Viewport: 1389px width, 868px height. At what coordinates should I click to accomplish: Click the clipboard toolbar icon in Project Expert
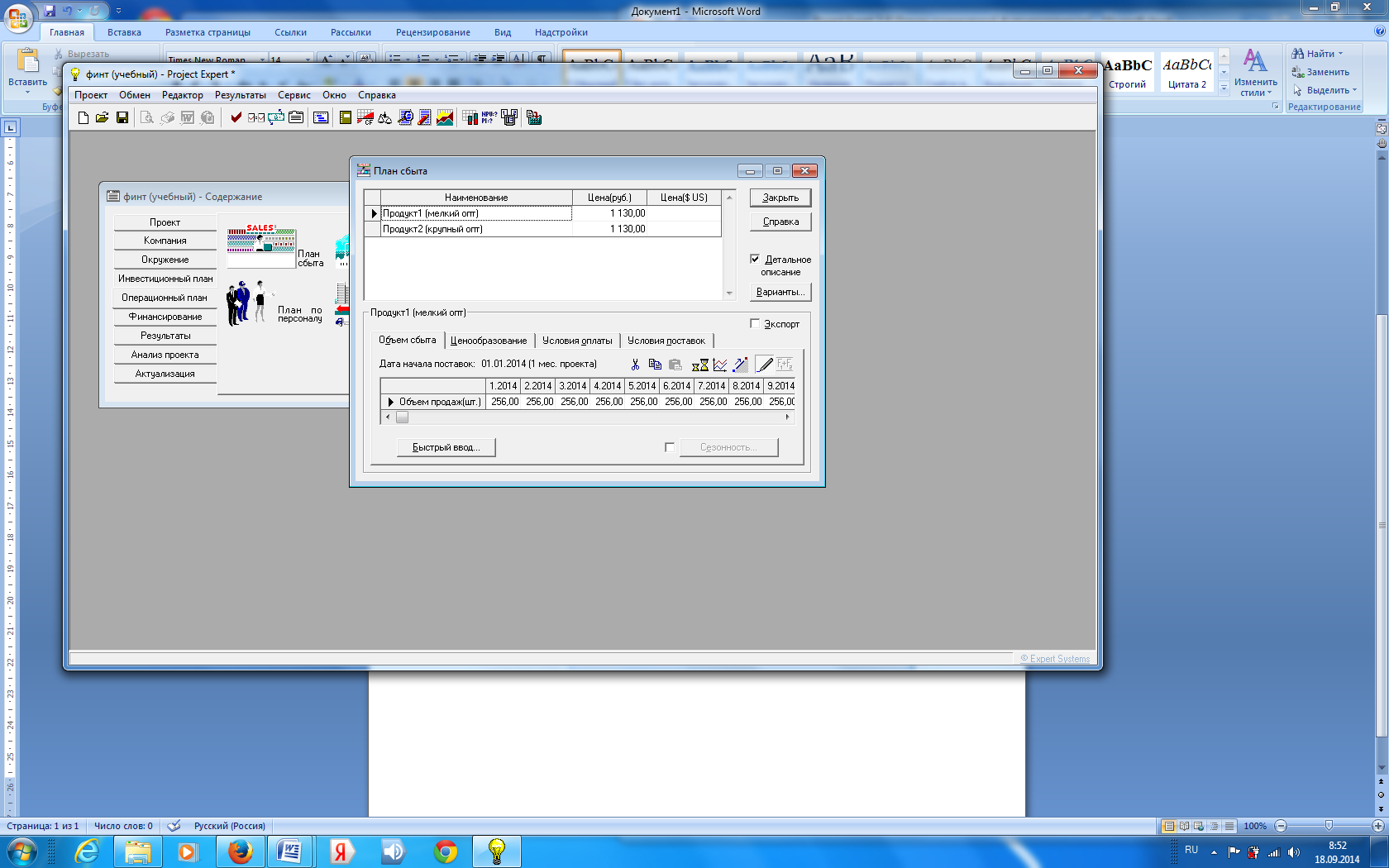point(296,118)
